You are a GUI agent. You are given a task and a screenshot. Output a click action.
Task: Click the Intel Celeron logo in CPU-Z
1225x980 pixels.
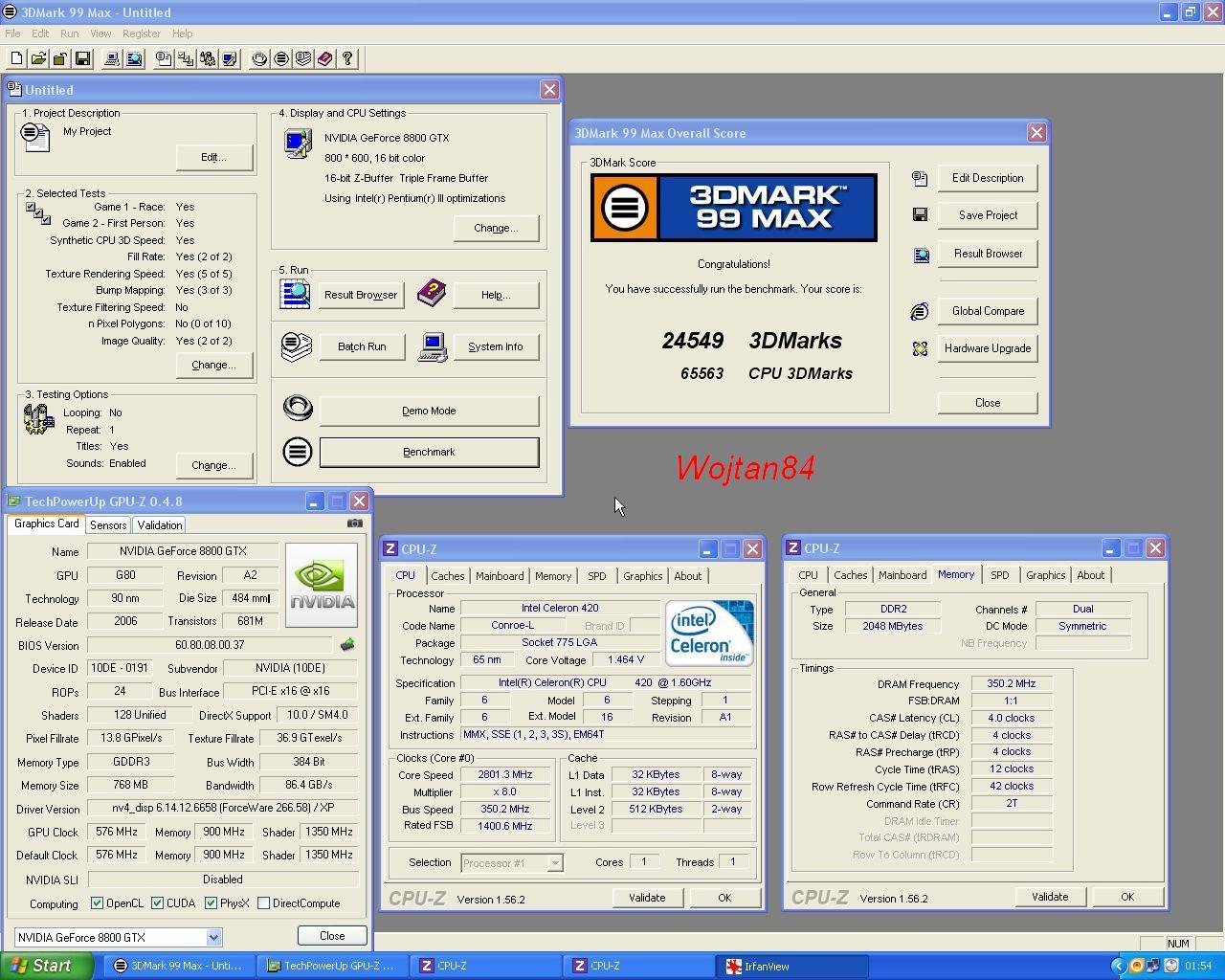[709, 633]
